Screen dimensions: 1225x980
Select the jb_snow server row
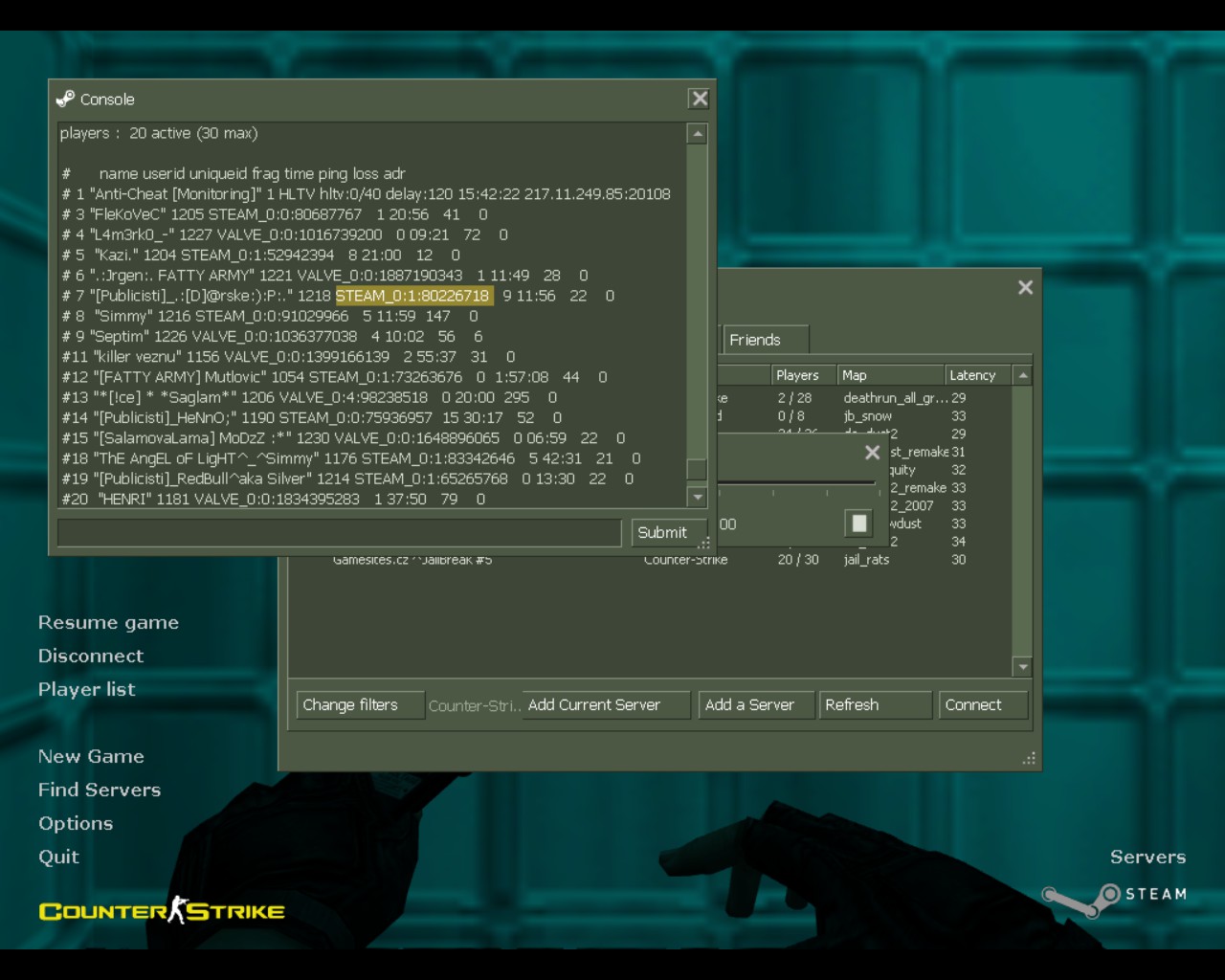click(864, 416)
